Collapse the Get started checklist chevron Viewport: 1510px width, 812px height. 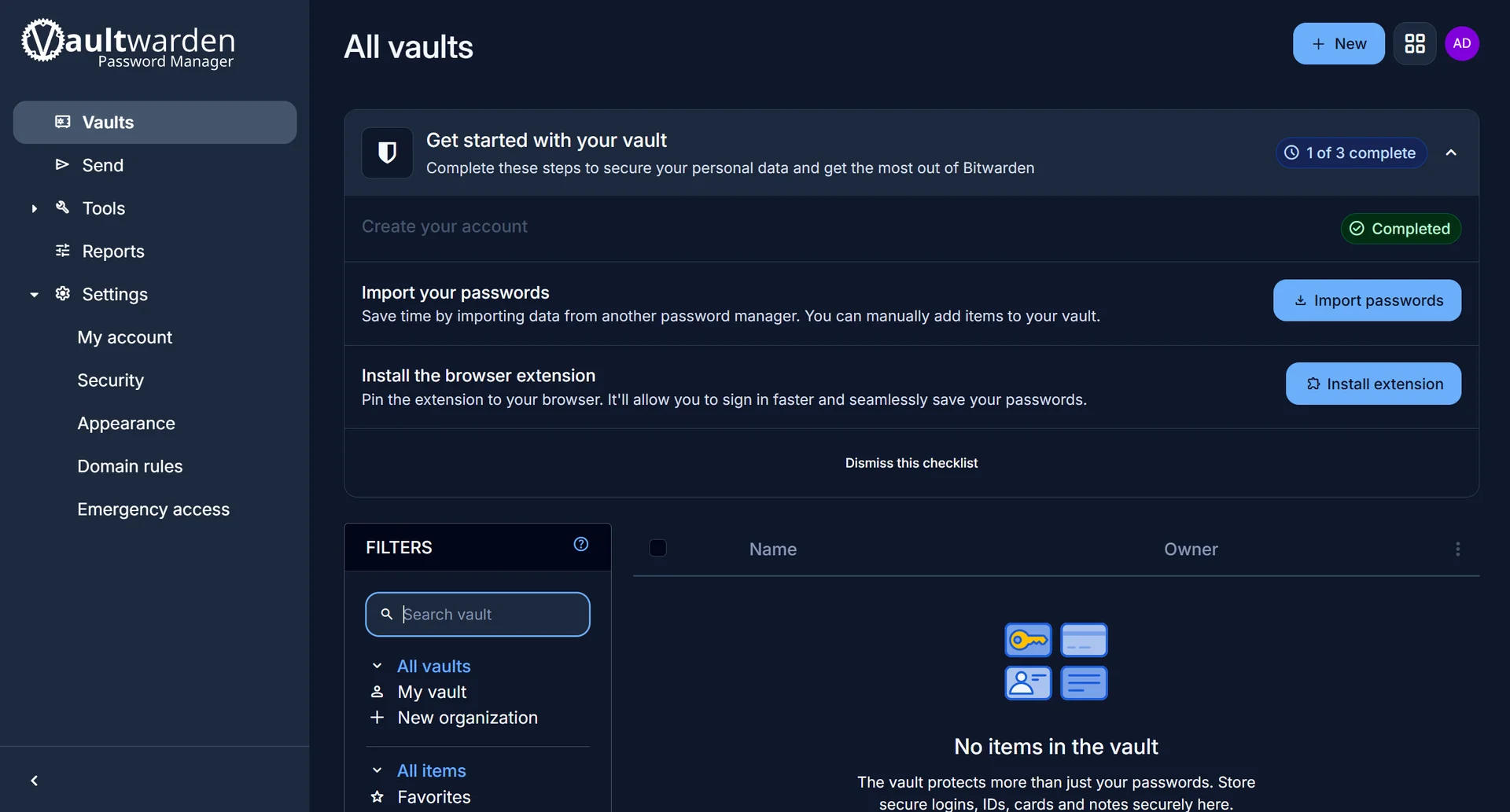click(1451, 152)
